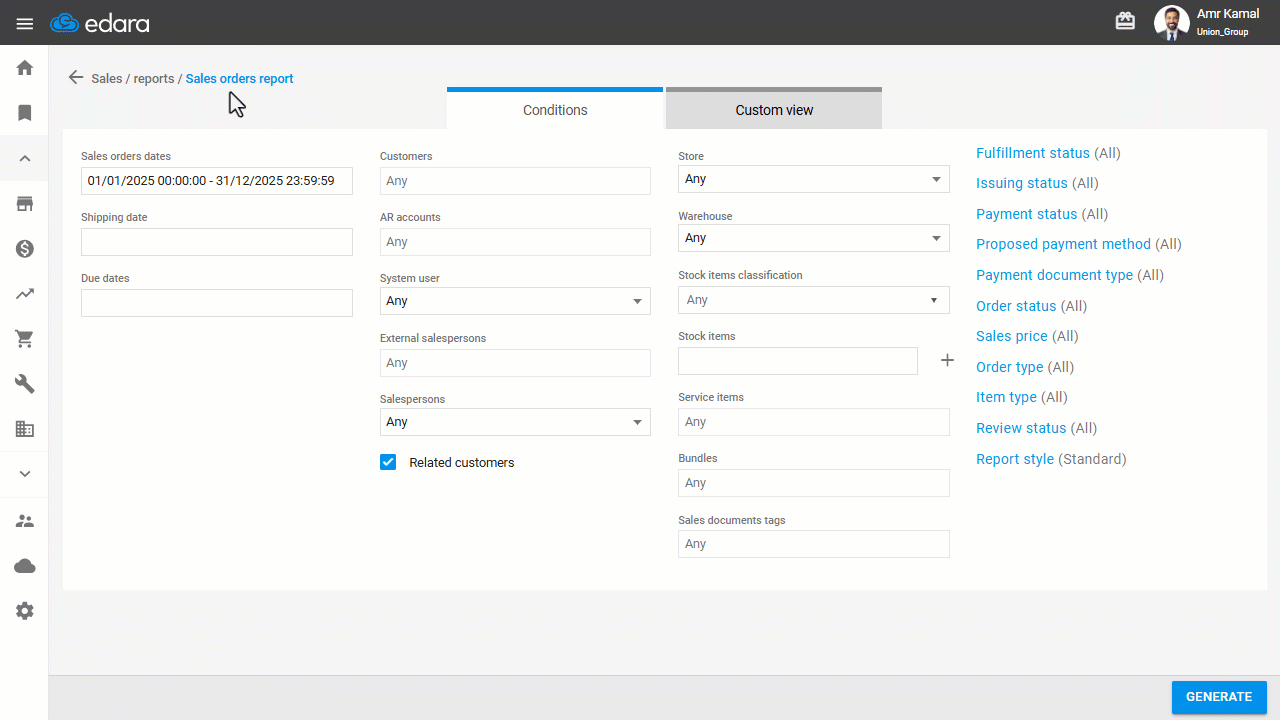
Task: Open Amr Kamal's profile avatar
Action: click(1171, 22)
